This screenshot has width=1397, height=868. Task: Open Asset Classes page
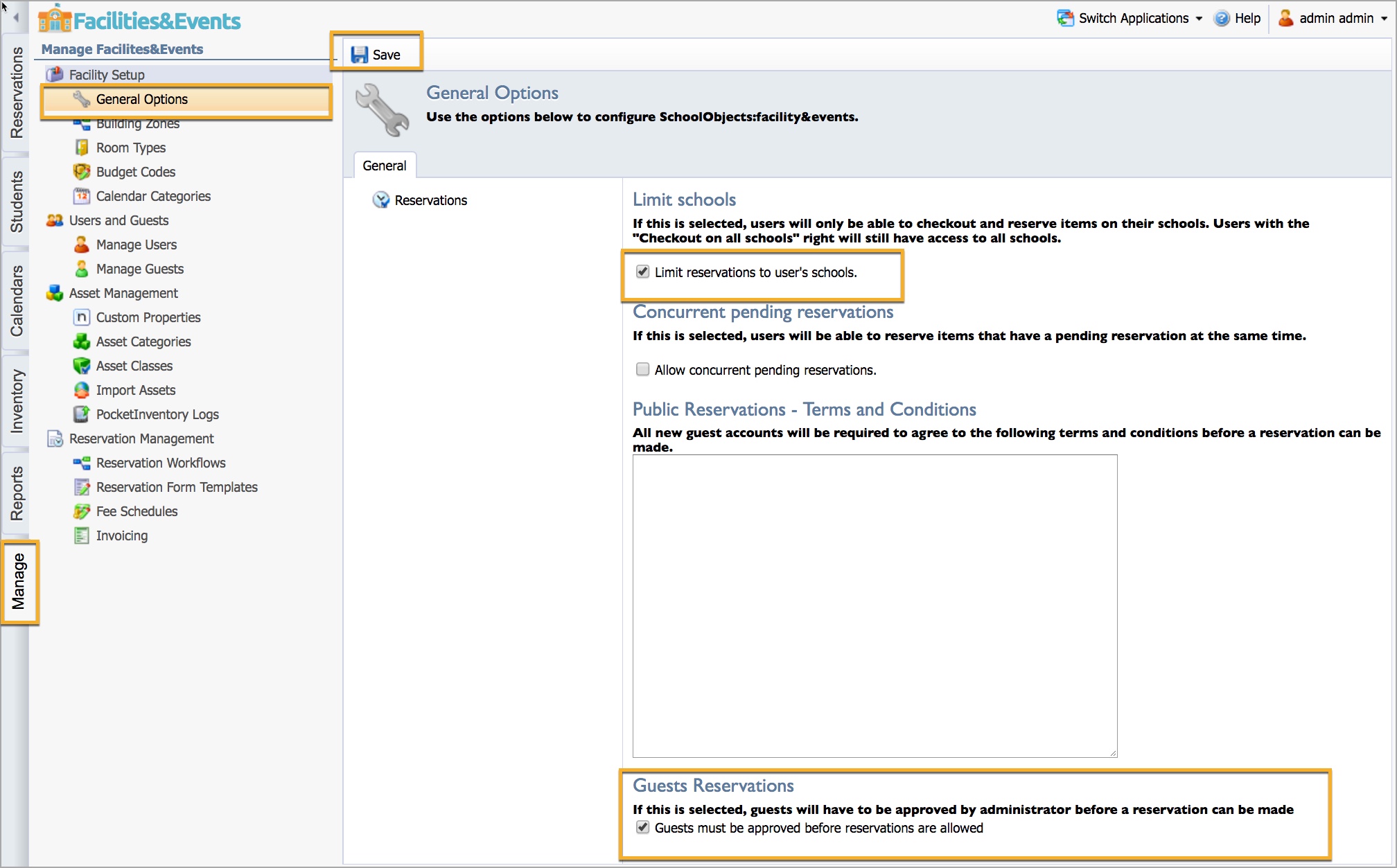[134, 366]
